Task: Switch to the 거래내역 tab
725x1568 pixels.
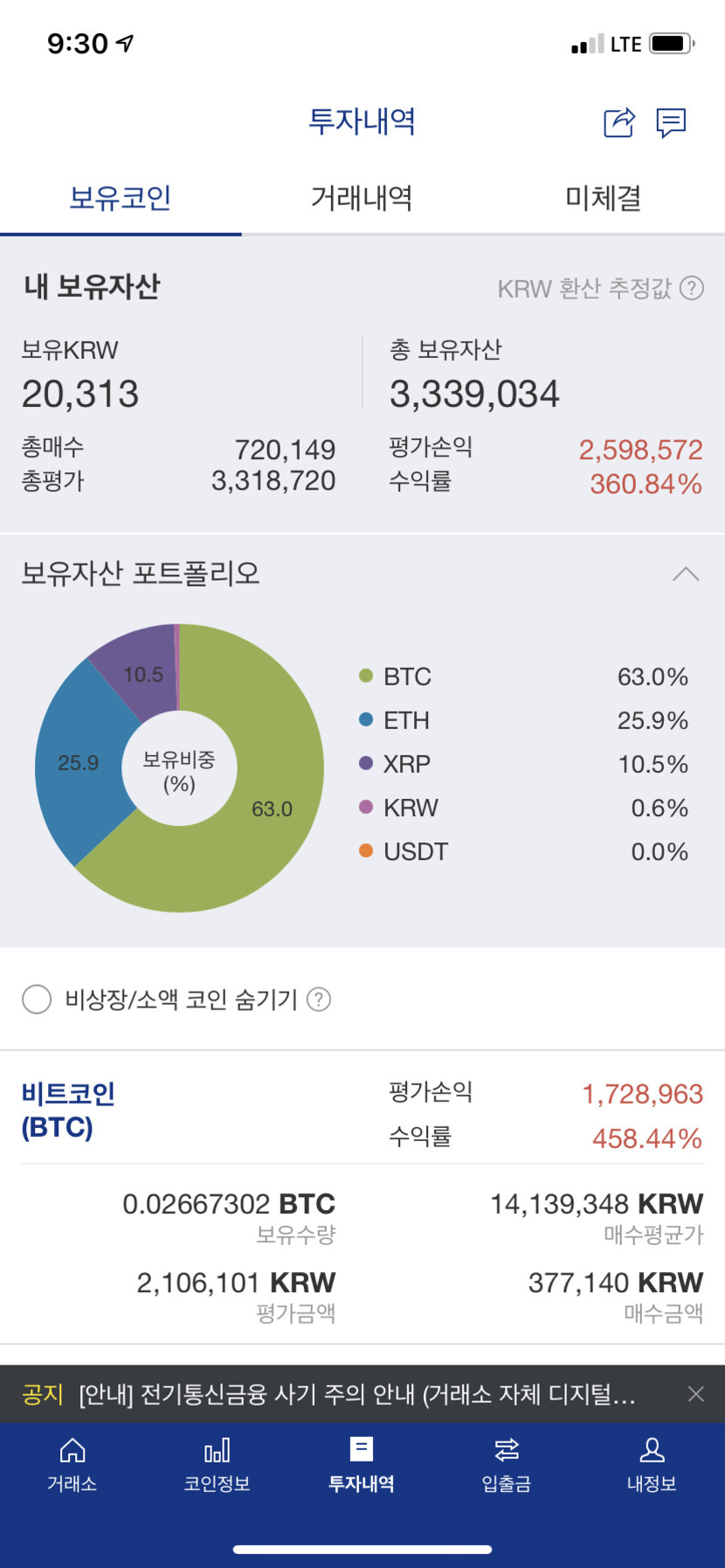Action: click(x=362, y=198)
